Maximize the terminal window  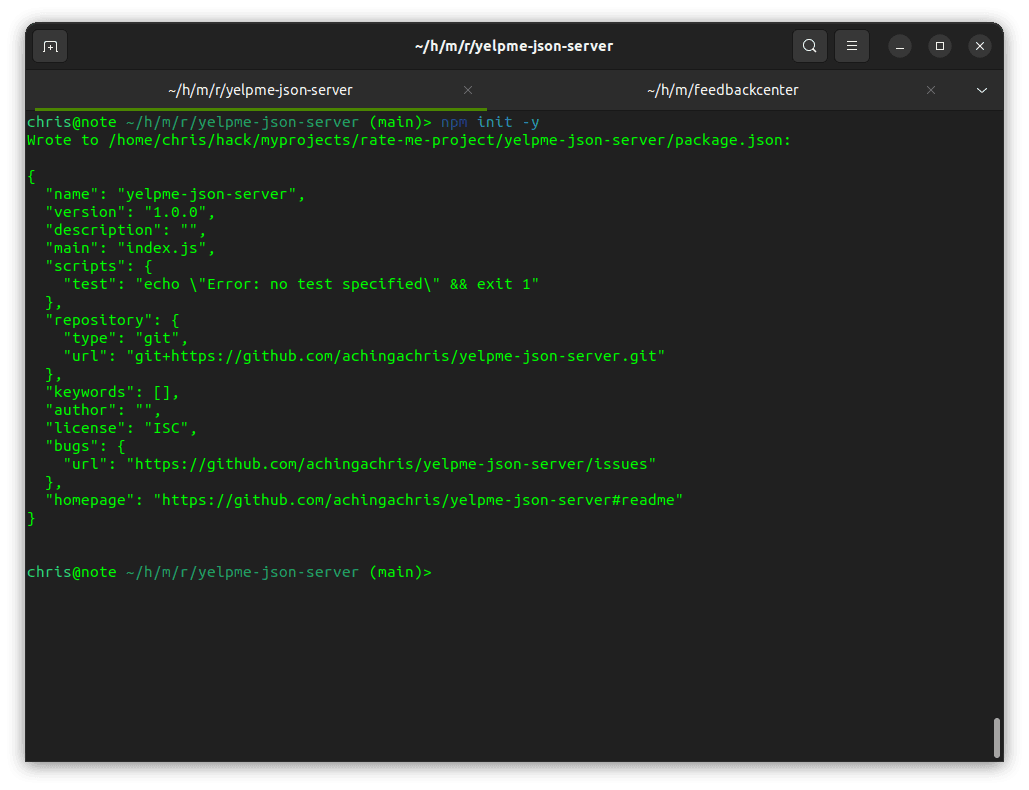click(x=940, y=47)
